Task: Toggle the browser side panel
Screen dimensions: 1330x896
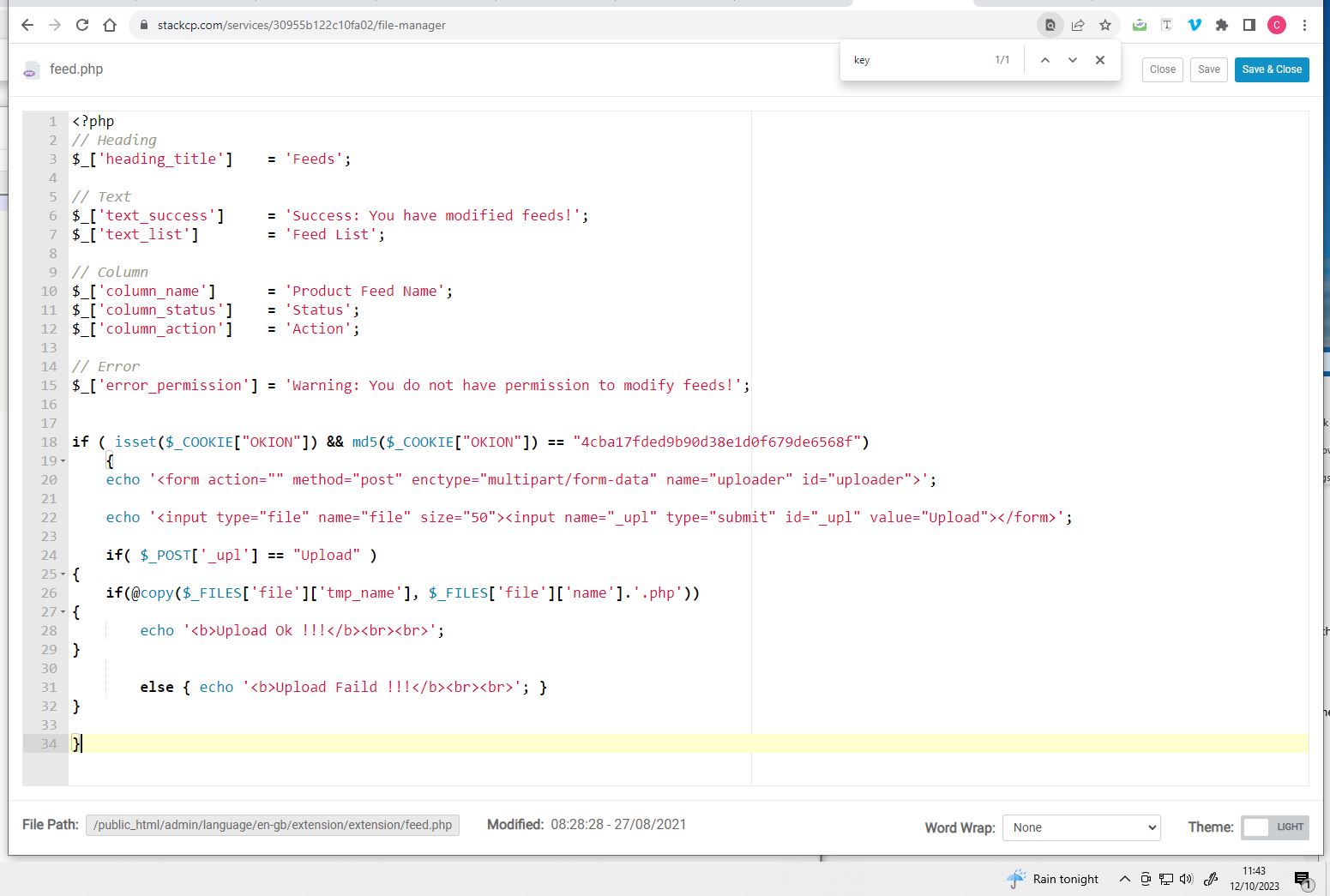Action: tap(1249, 25)
